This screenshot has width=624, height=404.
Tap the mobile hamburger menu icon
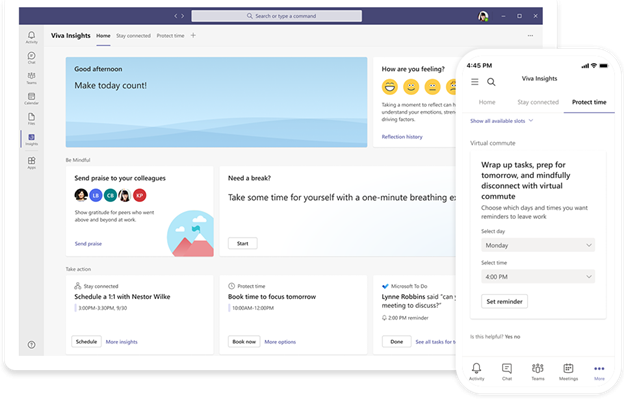tap(474, 82)
